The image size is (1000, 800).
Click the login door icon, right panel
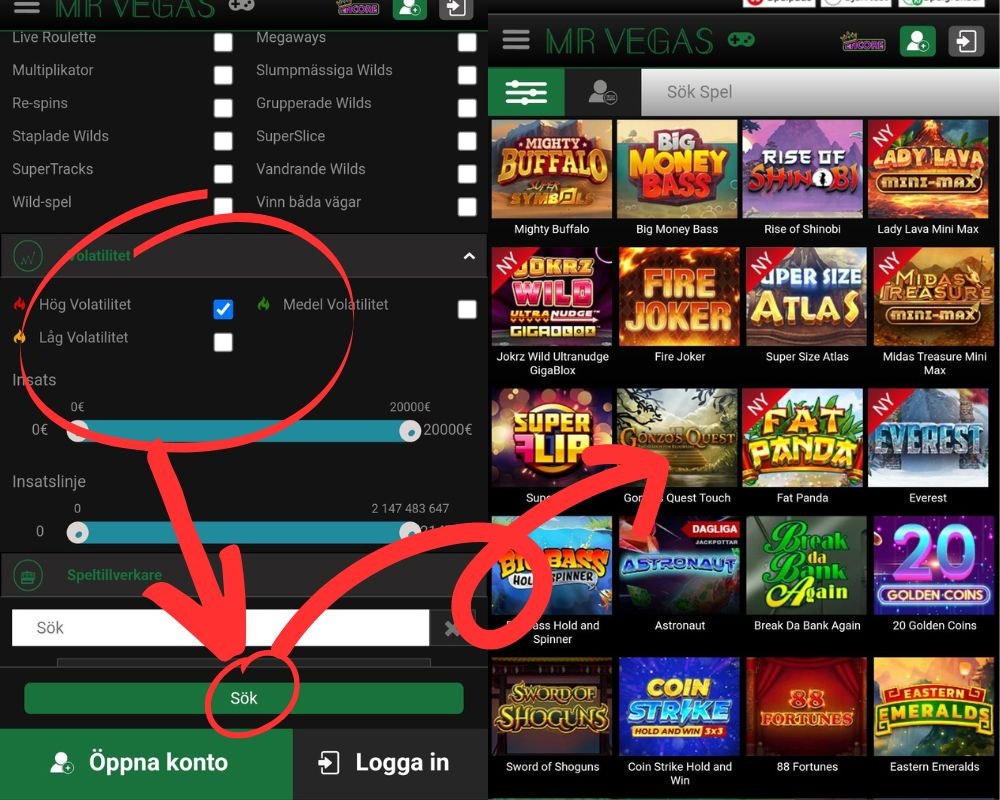(966, 41)
